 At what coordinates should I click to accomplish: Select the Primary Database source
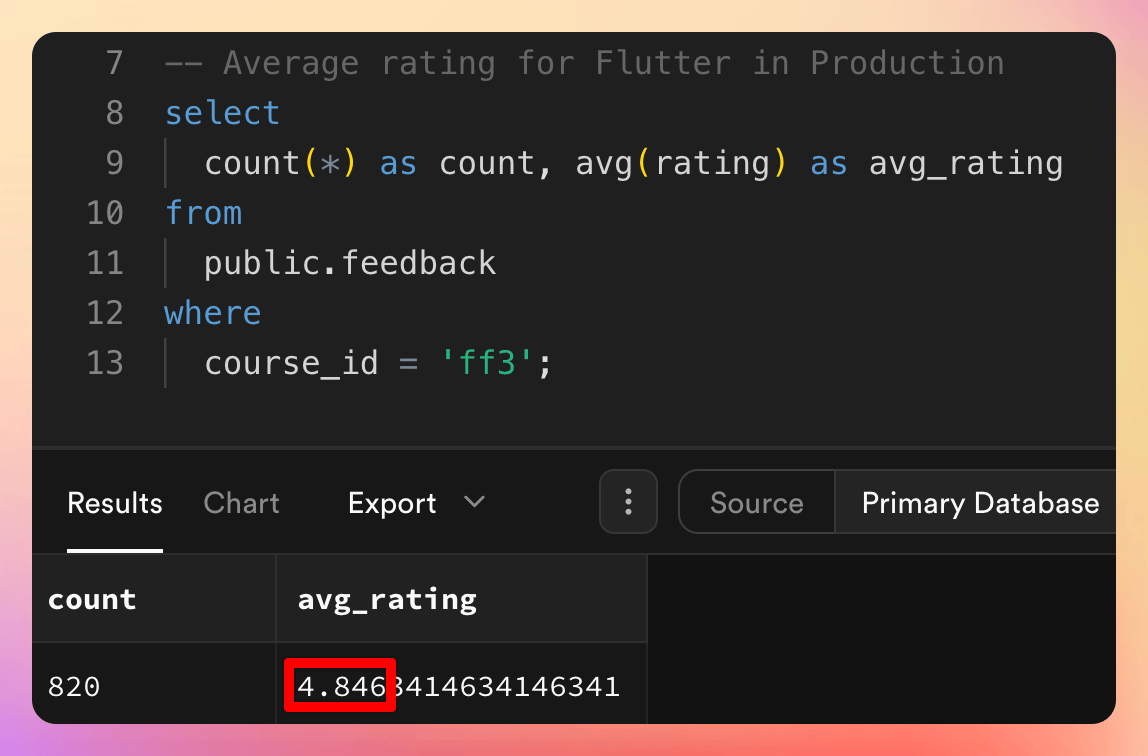pyautogui.click(x=980, y=503)
